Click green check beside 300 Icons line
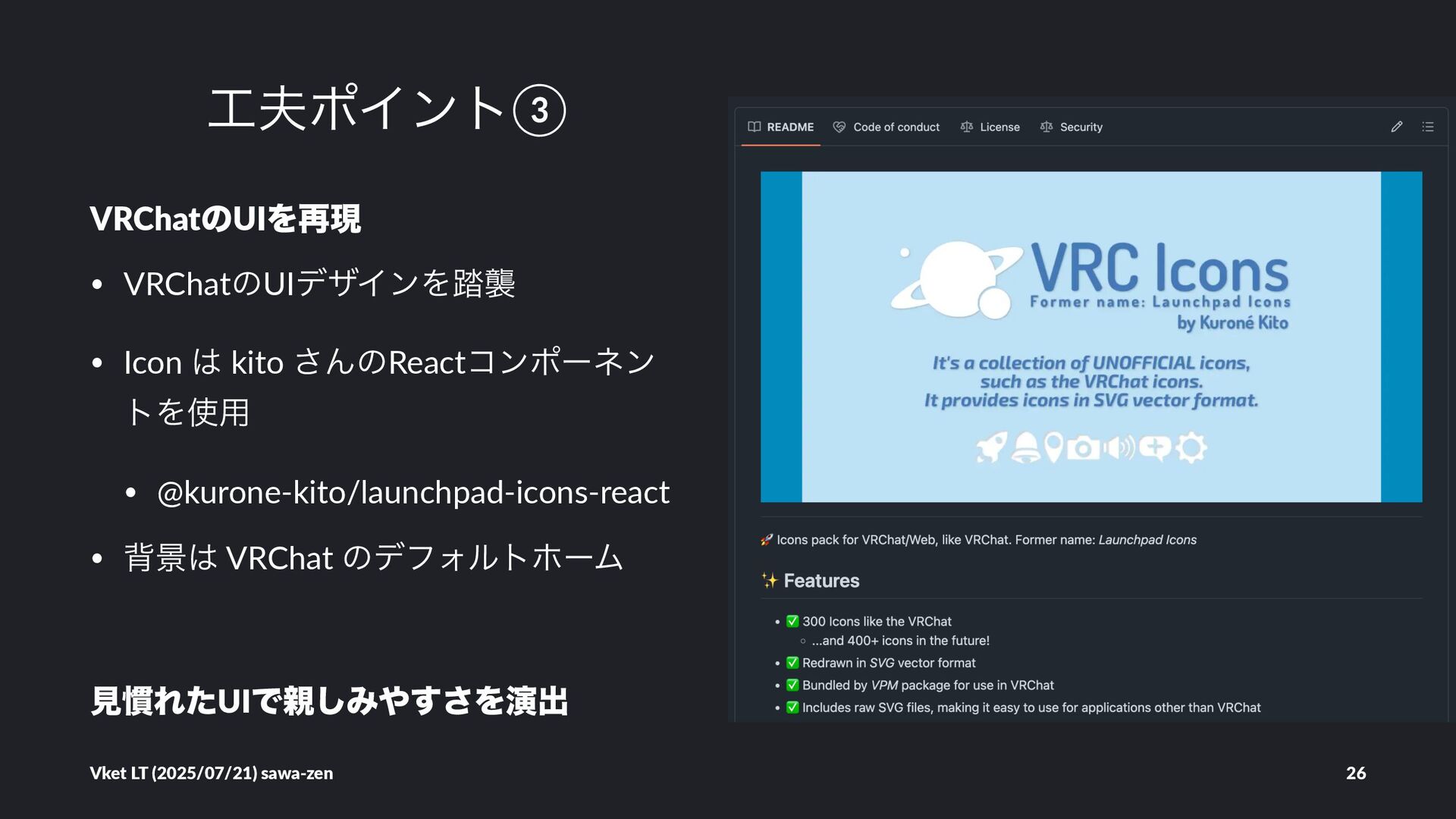Screen dimensions: 1456x819 [792, 621]
